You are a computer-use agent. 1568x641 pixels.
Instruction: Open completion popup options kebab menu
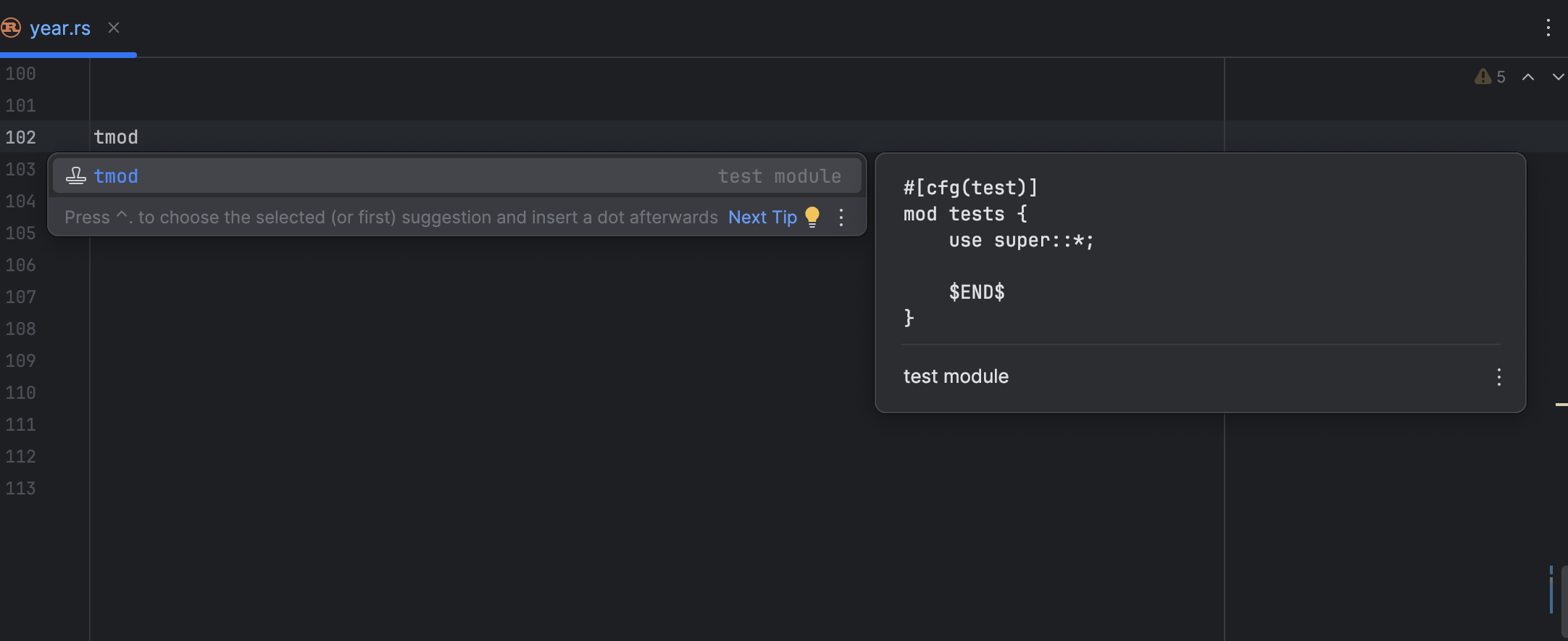[841, 218]
